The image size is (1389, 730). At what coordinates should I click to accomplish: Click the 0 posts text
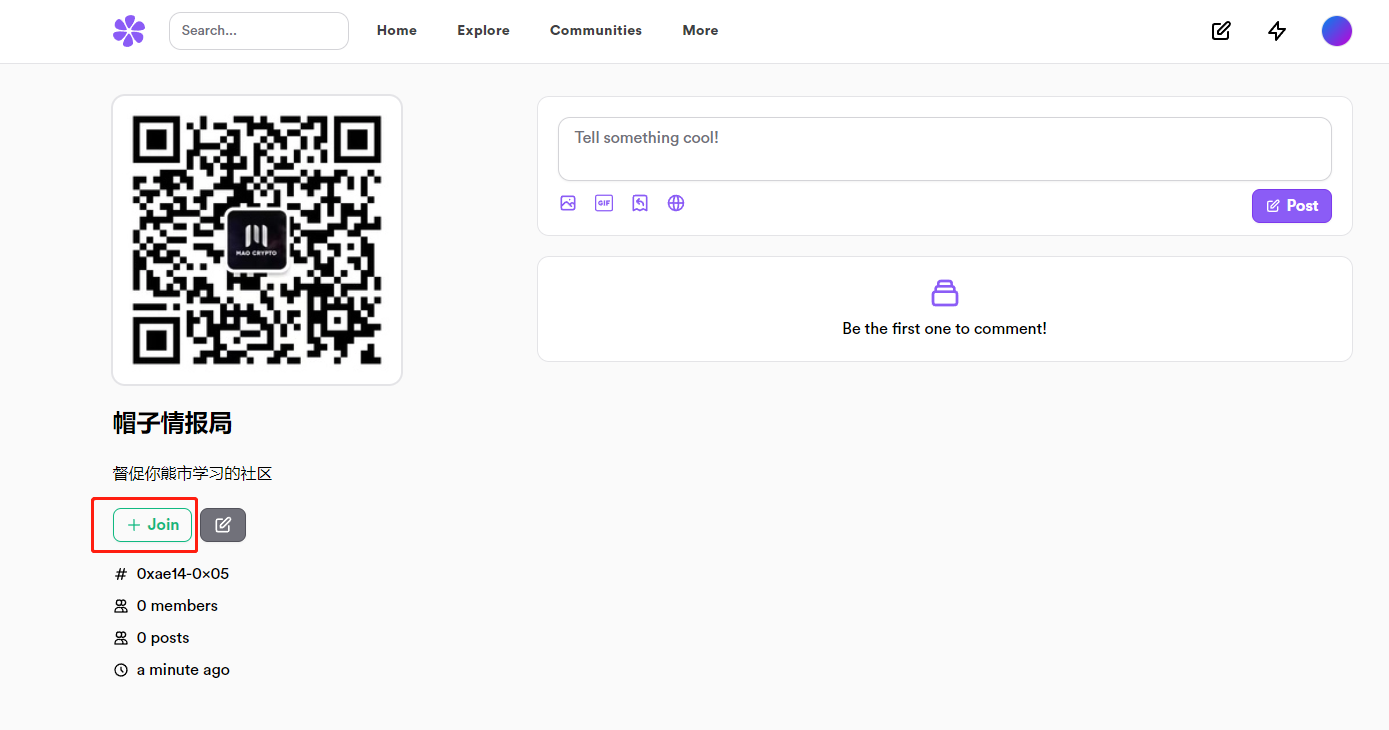coord(163,638)
